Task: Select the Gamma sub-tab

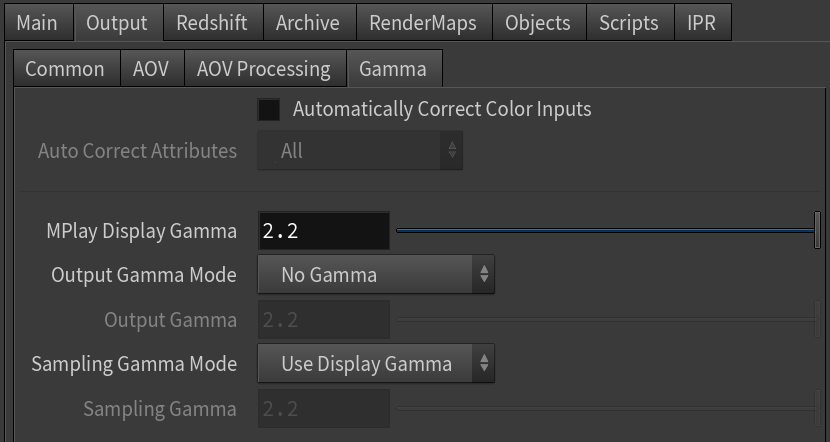Action: [x=394, y=68]
